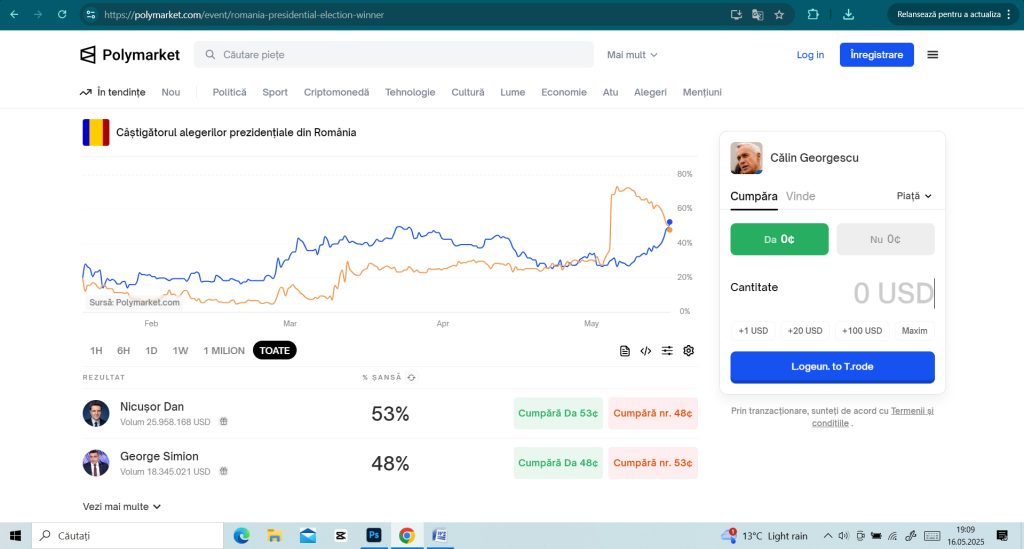
Task: Open the În tendințe category
Action: click(113, 92)
